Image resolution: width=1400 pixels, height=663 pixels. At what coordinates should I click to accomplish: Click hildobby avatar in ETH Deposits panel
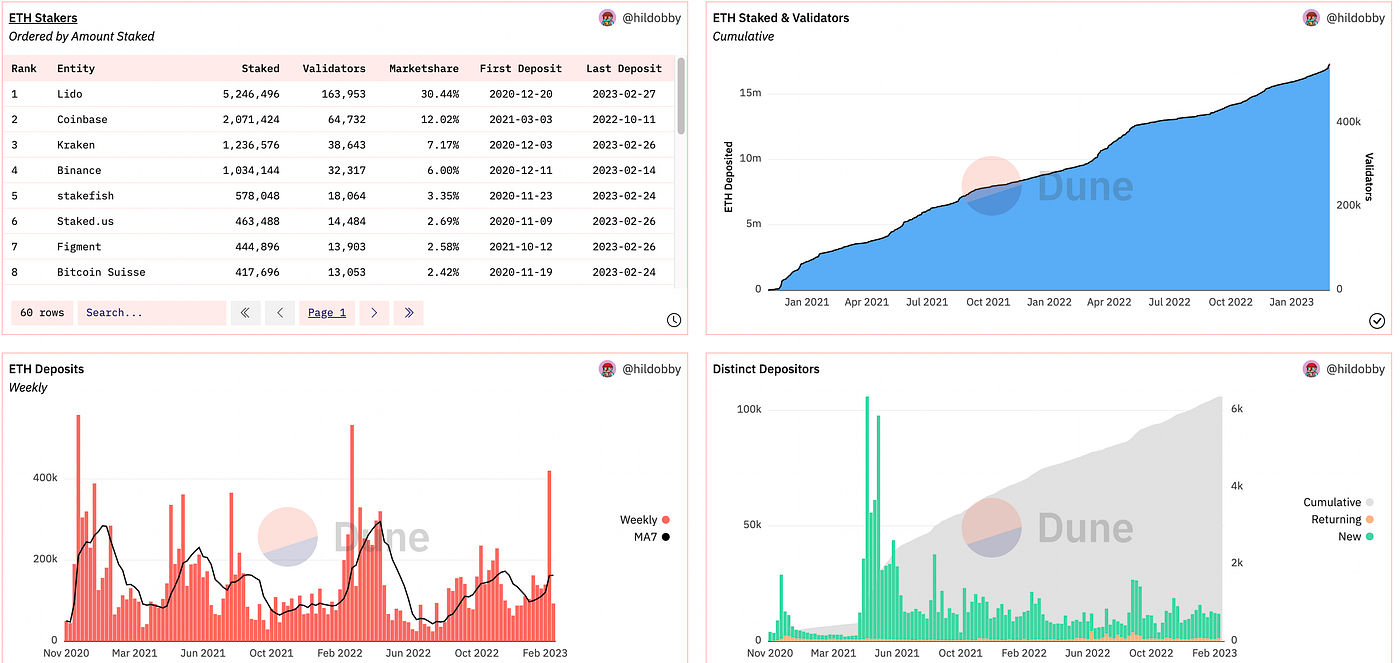(x=607, y=369)
